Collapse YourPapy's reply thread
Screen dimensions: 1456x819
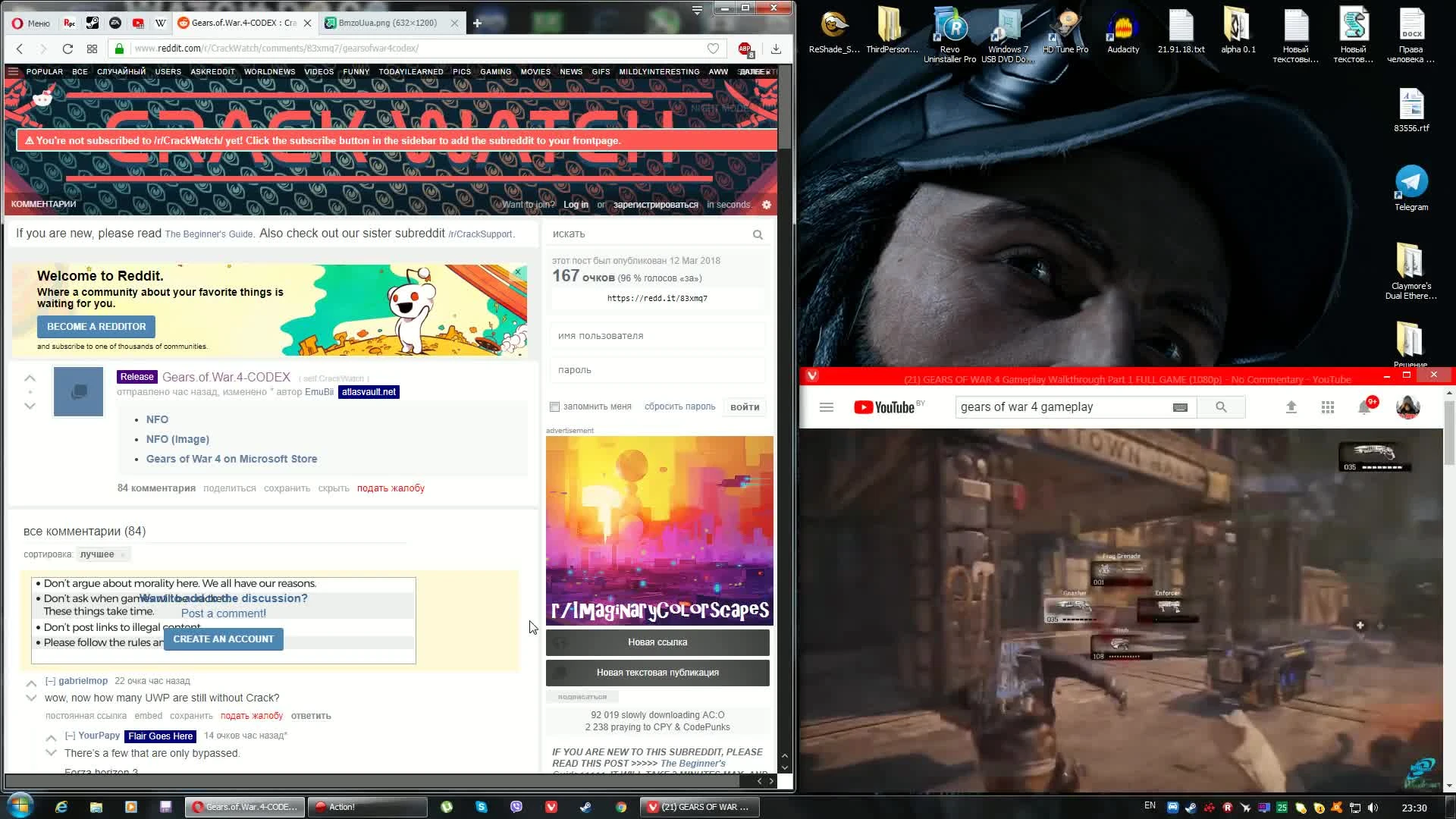click(x=70, y=736)
